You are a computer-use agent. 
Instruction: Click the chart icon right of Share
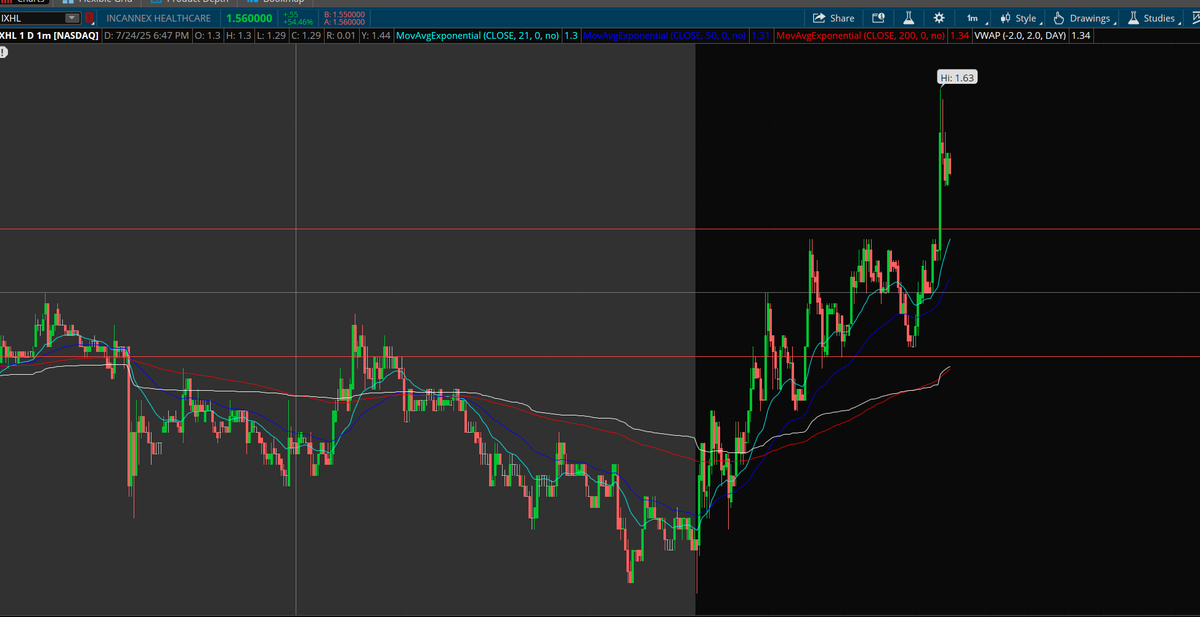point(878,18)
